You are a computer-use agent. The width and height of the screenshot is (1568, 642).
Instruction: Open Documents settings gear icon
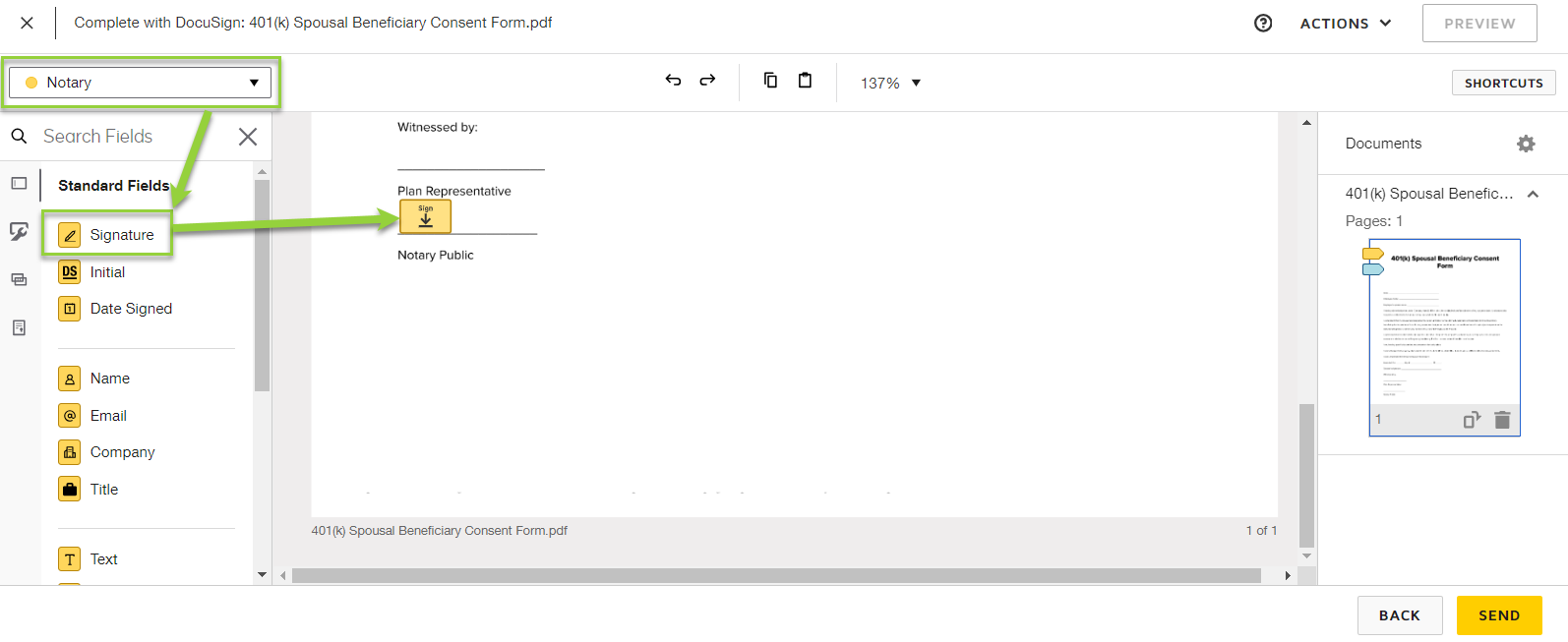click(1526, 144)
